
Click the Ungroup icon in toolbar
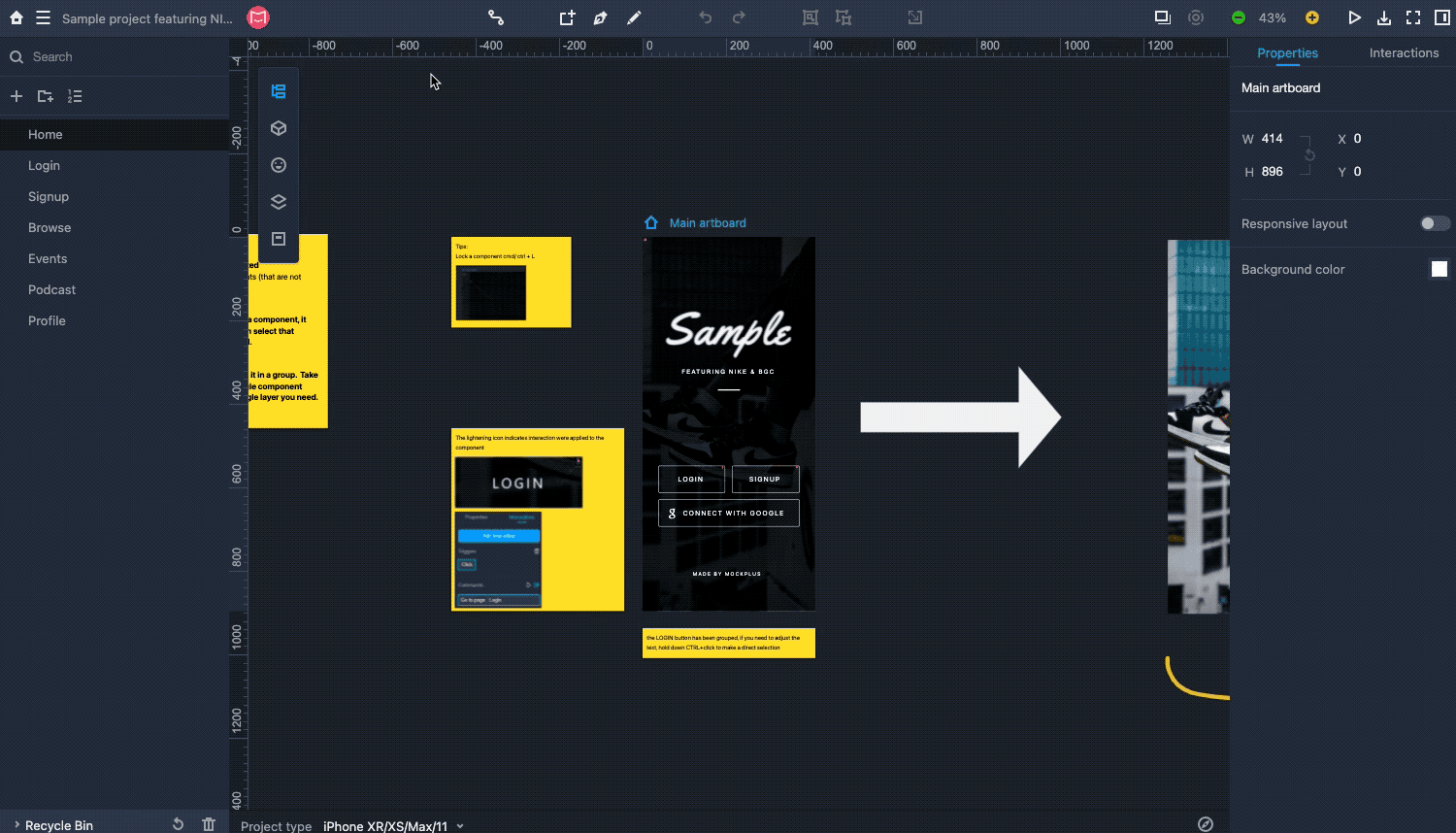coord(844,17)
